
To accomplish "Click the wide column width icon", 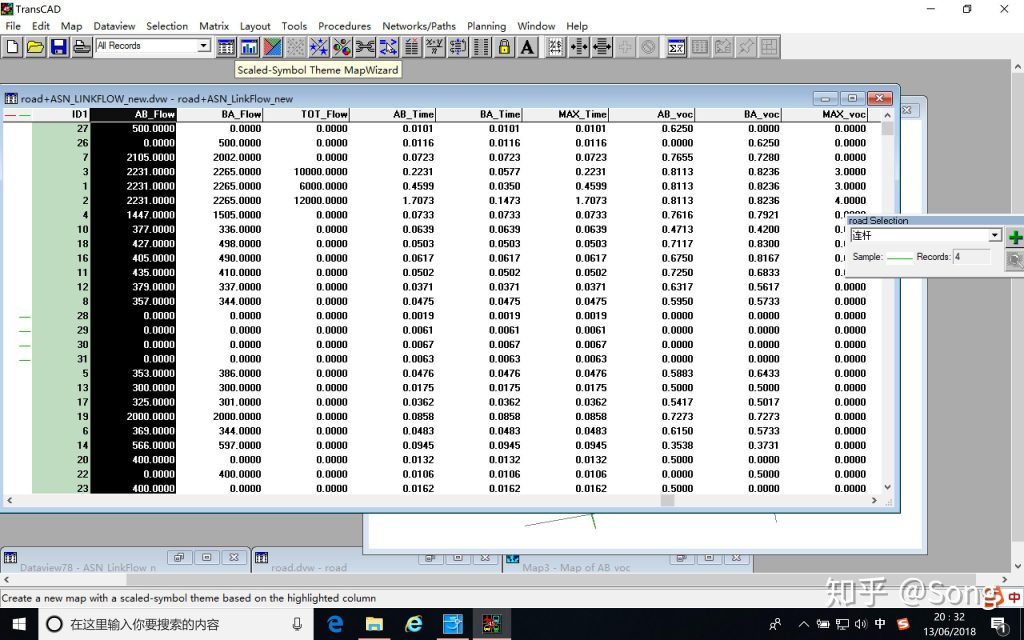I will (x=601, y=47).
